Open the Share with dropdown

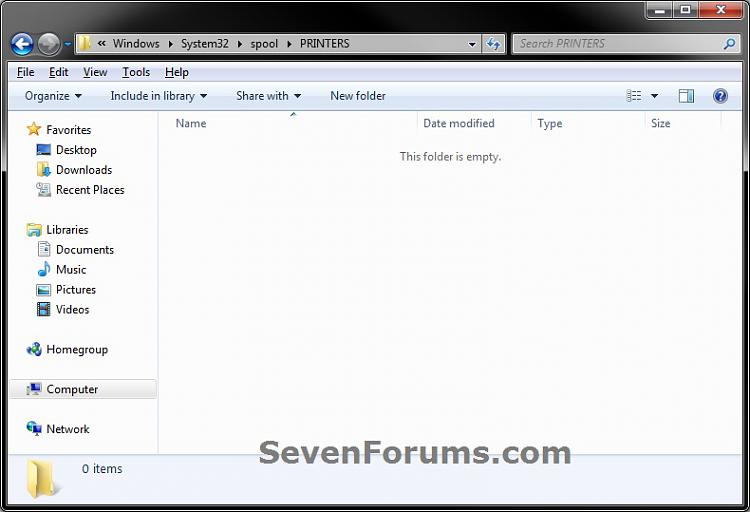(x=268, y=96)
